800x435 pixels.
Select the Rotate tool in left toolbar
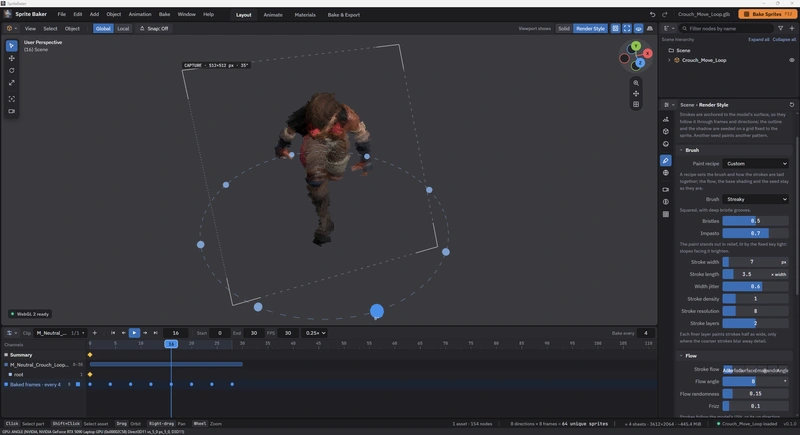pos(11,70)
